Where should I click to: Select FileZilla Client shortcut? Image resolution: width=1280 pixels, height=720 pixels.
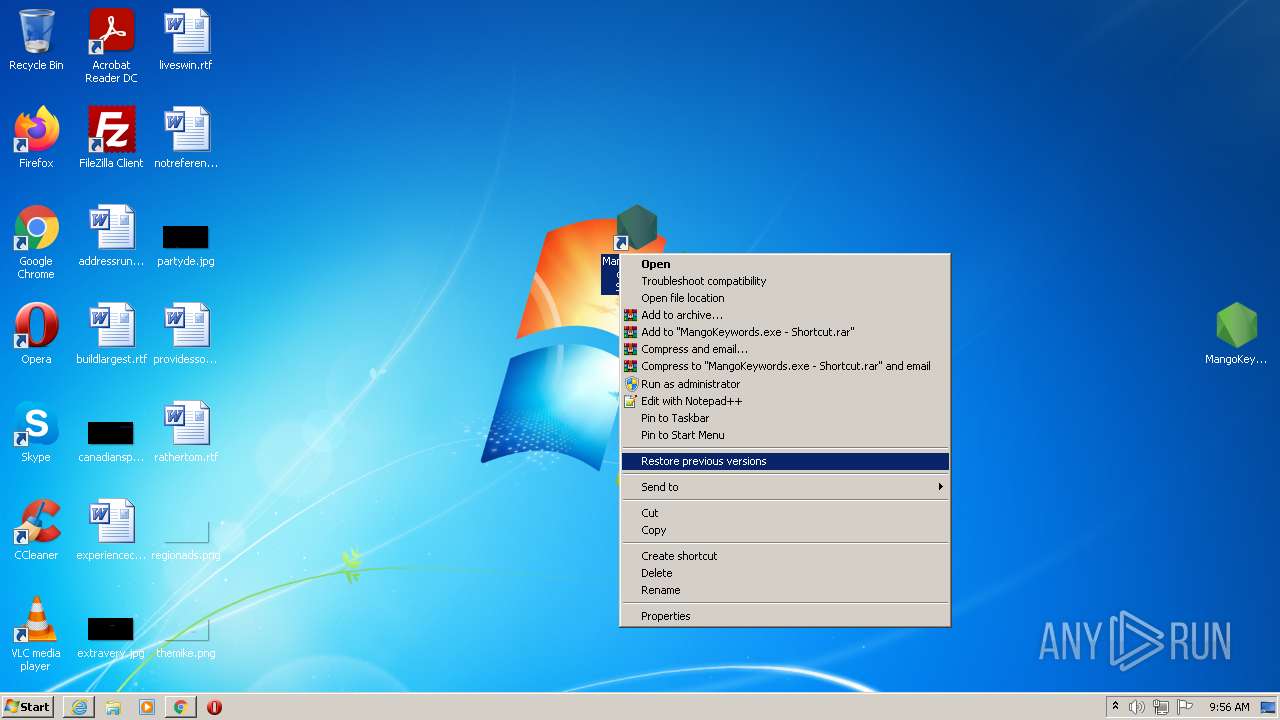[111, 138]
